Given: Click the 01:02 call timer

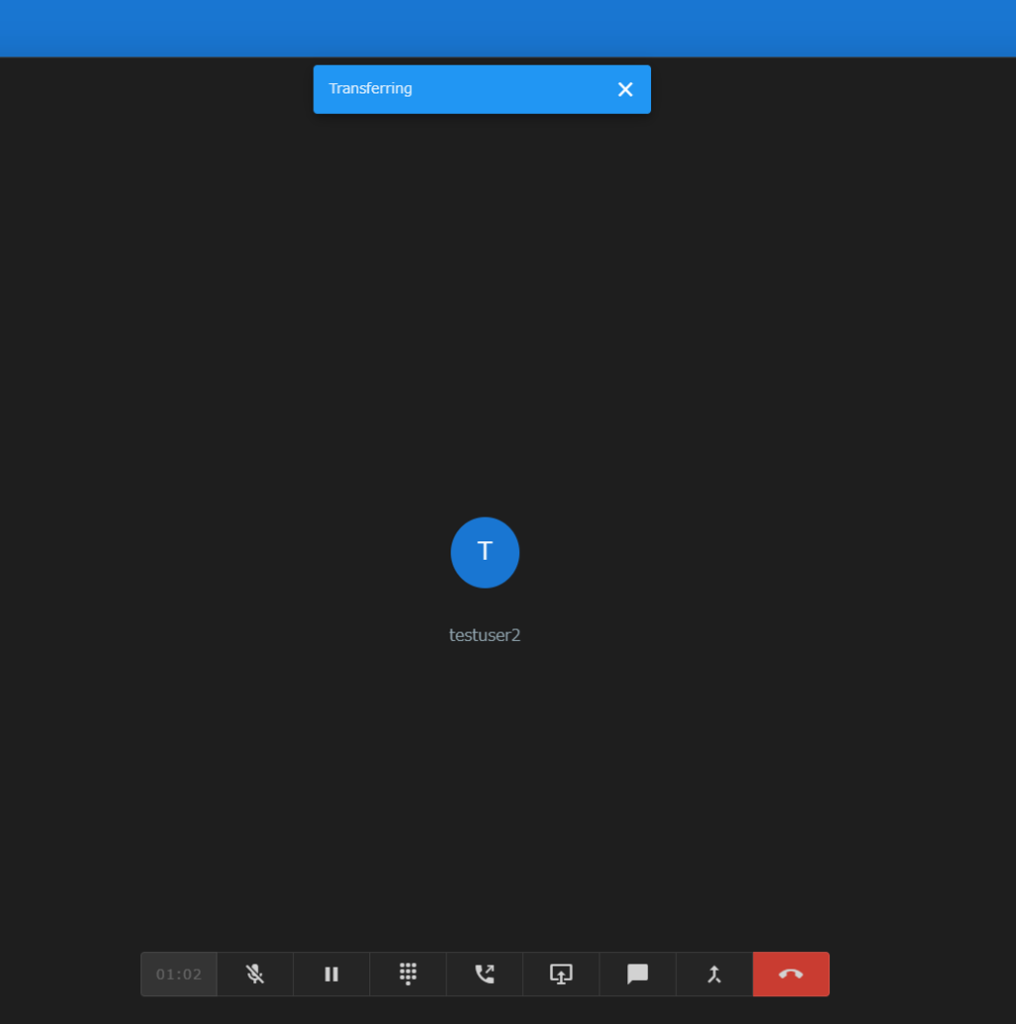Looking at the screenshot, I should pos(179,974).
